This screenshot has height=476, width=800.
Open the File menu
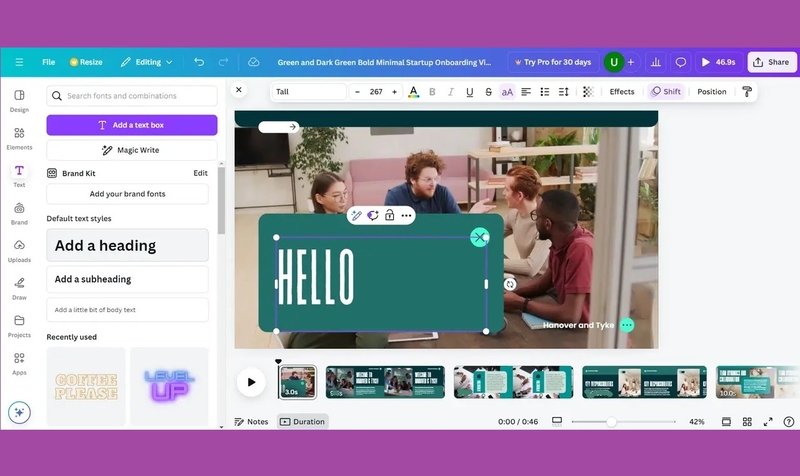[x=48, y=62]
